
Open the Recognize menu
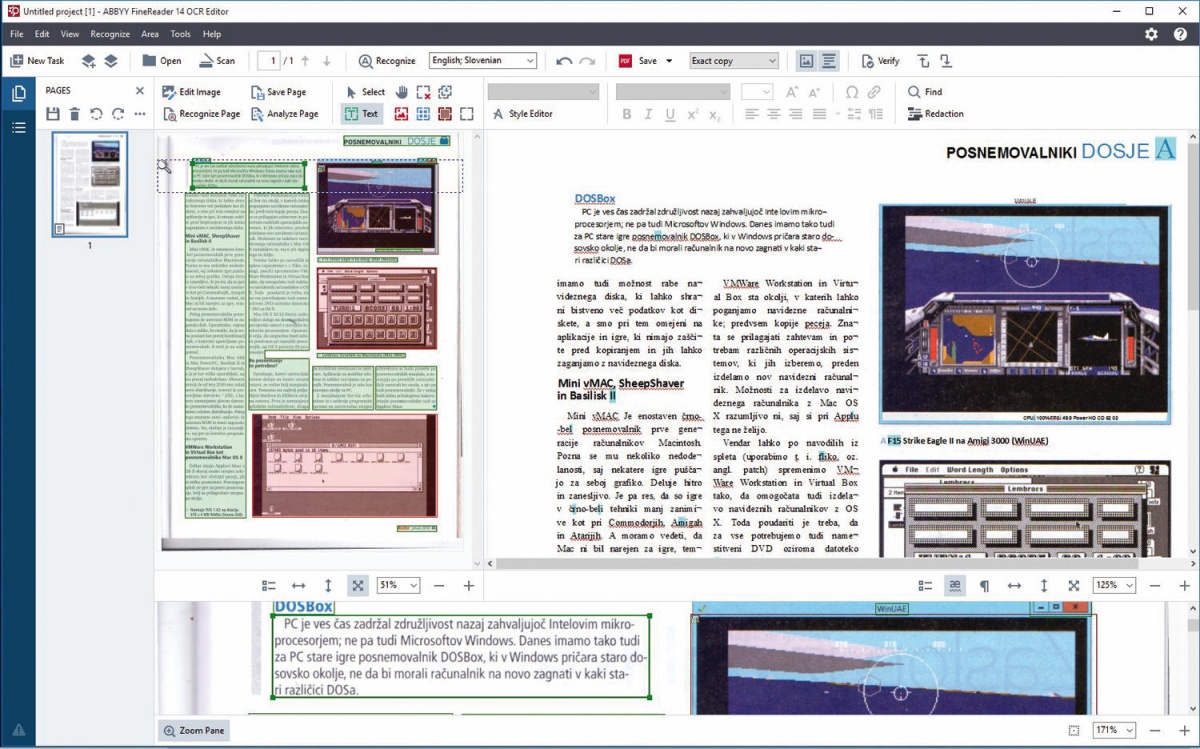pos(110,34)
